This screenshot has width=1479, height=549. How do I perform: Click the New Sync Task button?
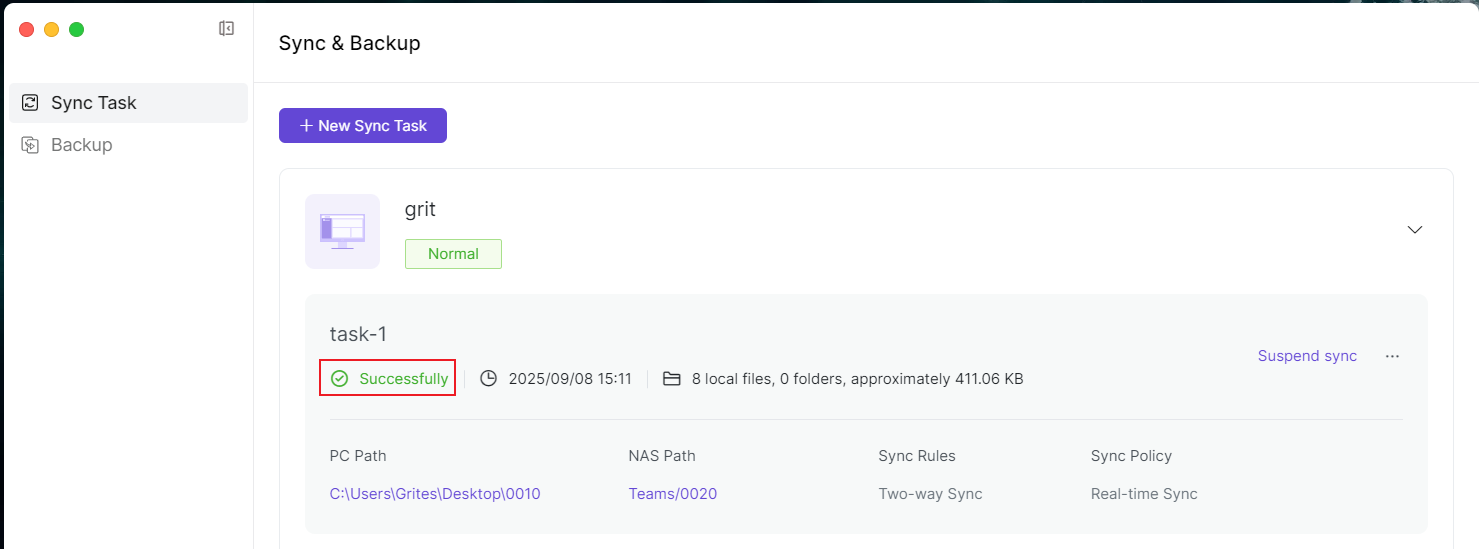click(x=363, y=126)
